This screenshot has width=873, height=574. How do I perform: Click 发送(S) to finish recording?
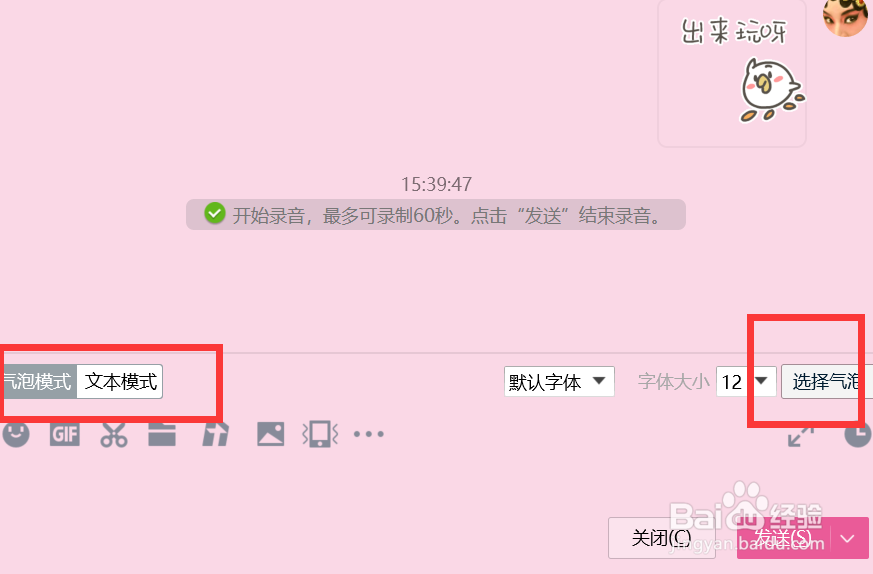coord(784,538)
